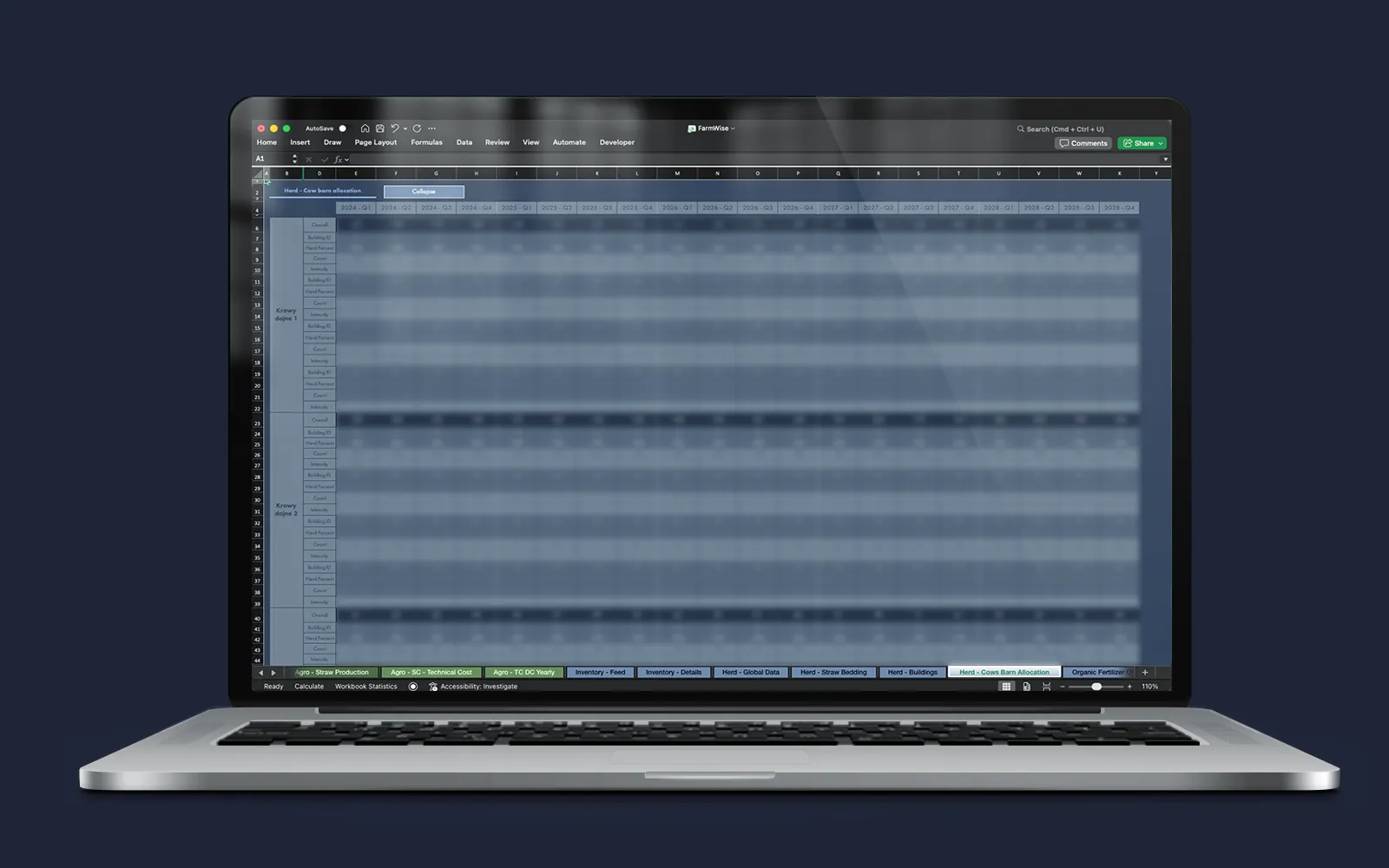Switch to Page Layout view icon
The width and height of the screenshot is (1389, 868).
tap(1027, 687)
